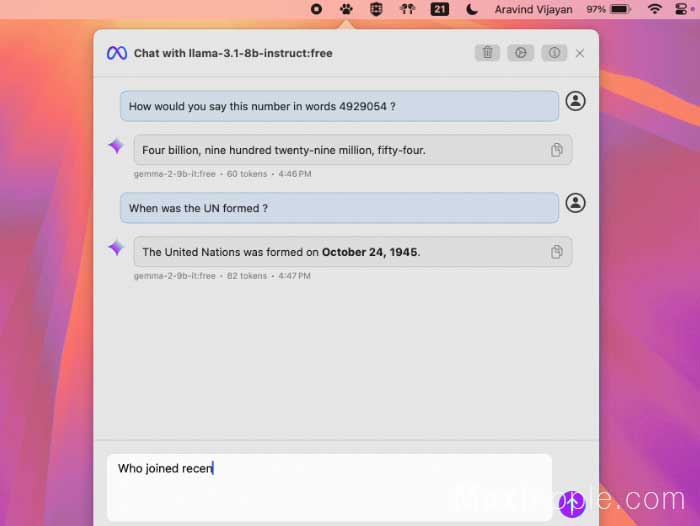Open the calendar 21 menu bar icon
This screenshot has height=526, width=700.
[439, 9]
